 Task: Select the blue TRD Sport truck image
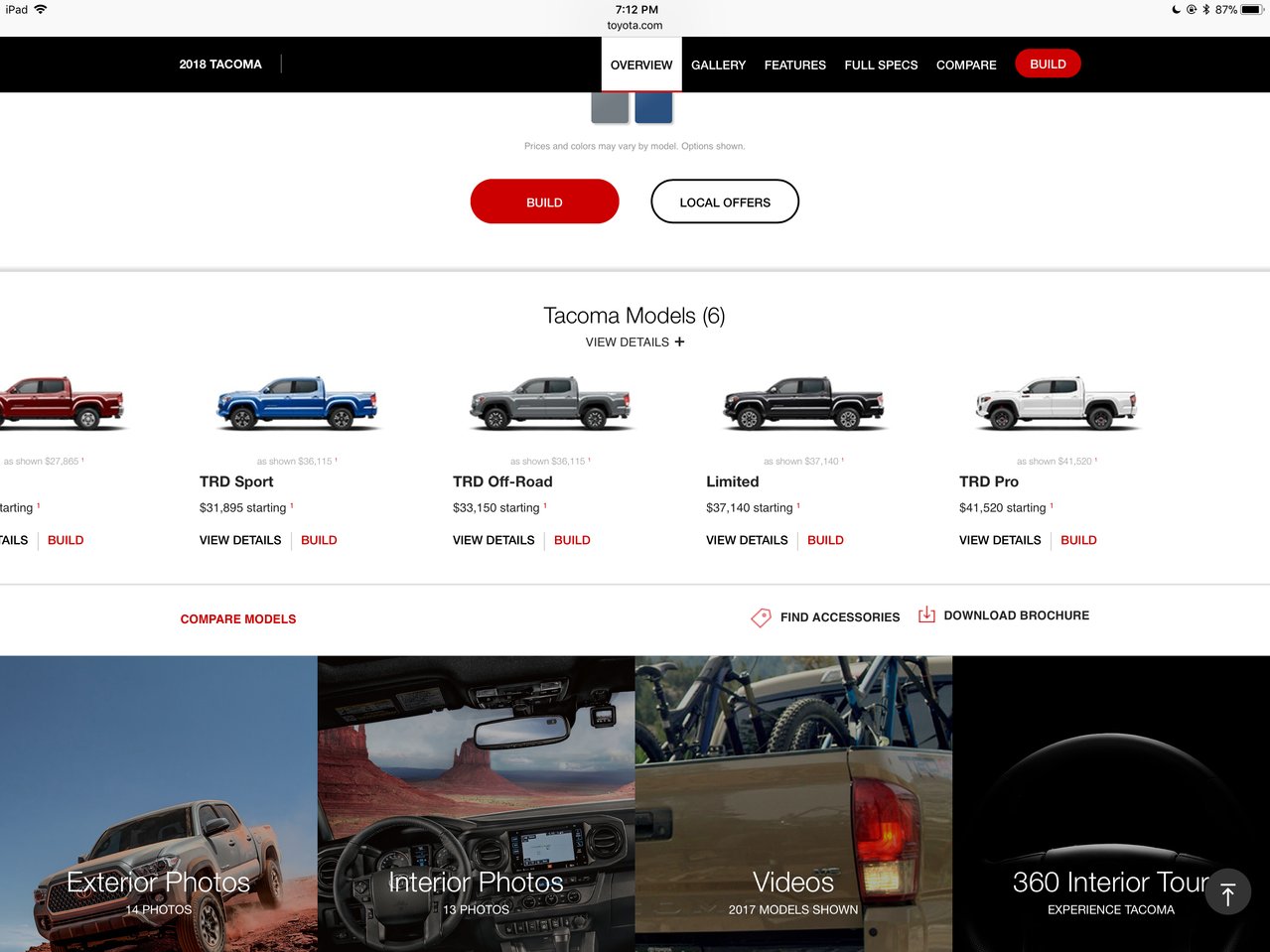pyautogui.click(x=297, y=402)
